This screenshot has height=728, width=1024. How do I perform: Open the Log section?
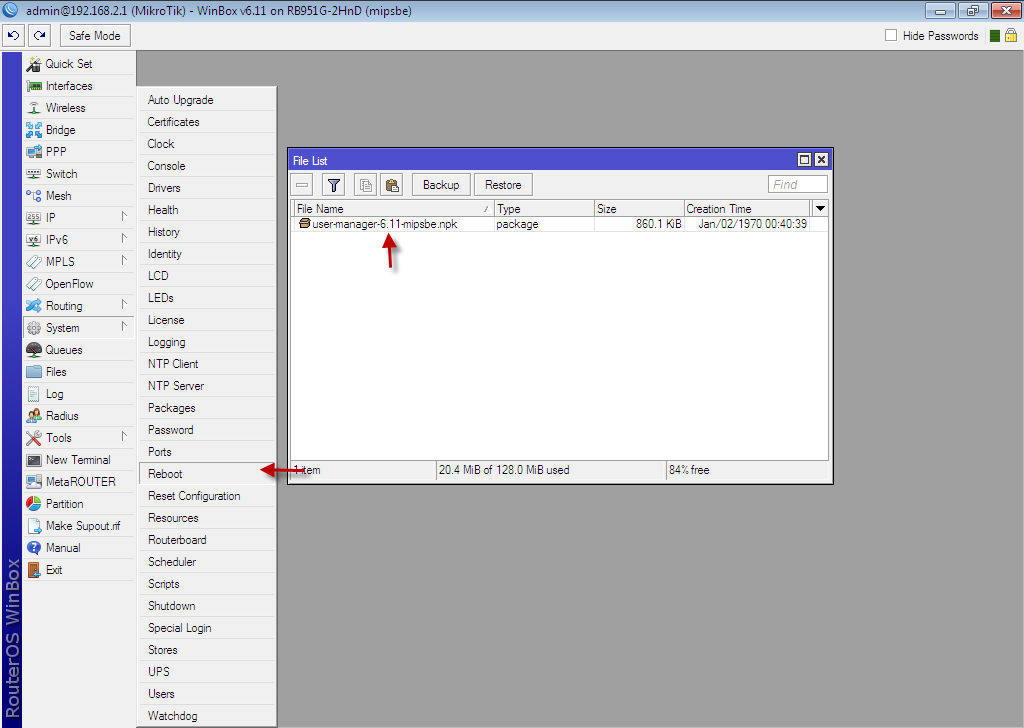[x=79, y=394]
